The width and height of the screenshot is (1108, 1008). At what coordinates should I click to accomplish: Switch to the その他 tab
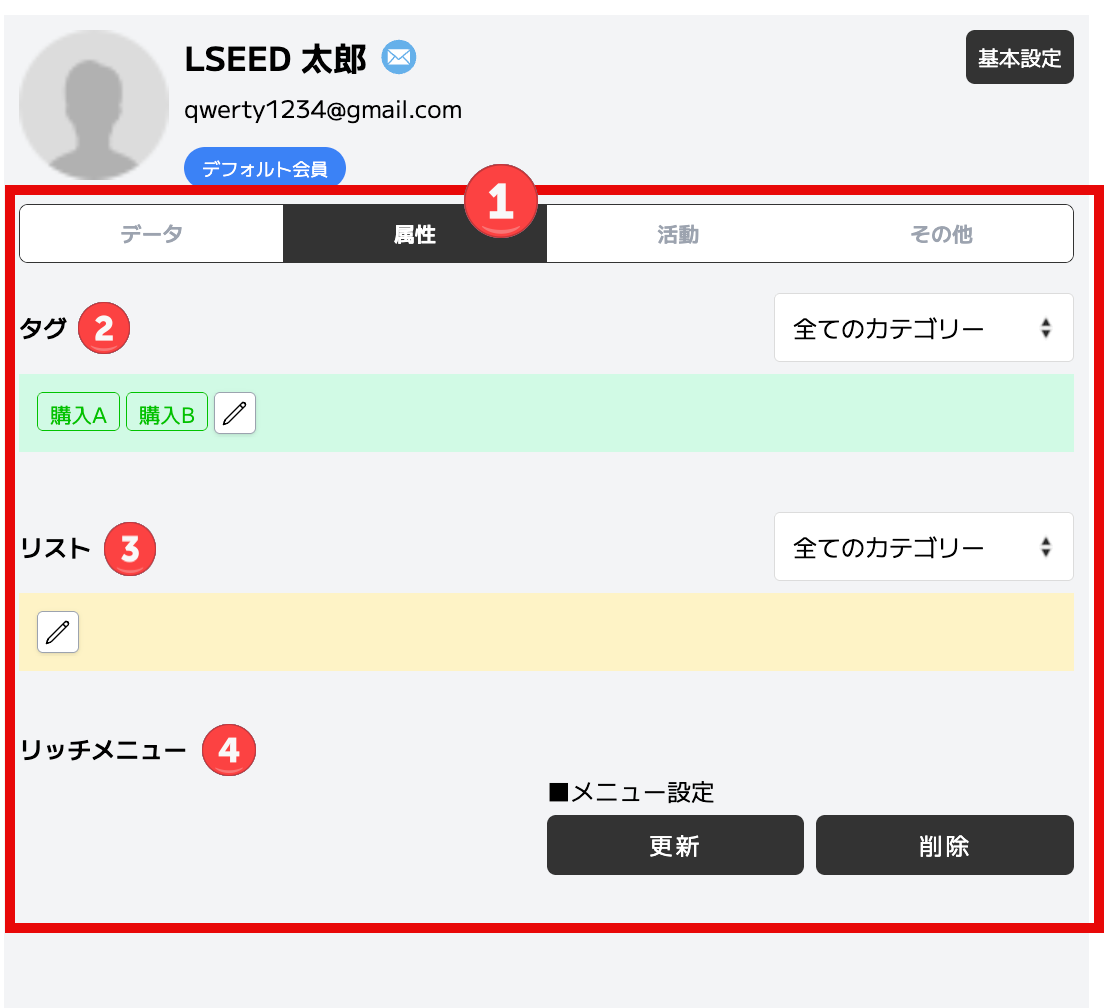[x=941, y=234]
